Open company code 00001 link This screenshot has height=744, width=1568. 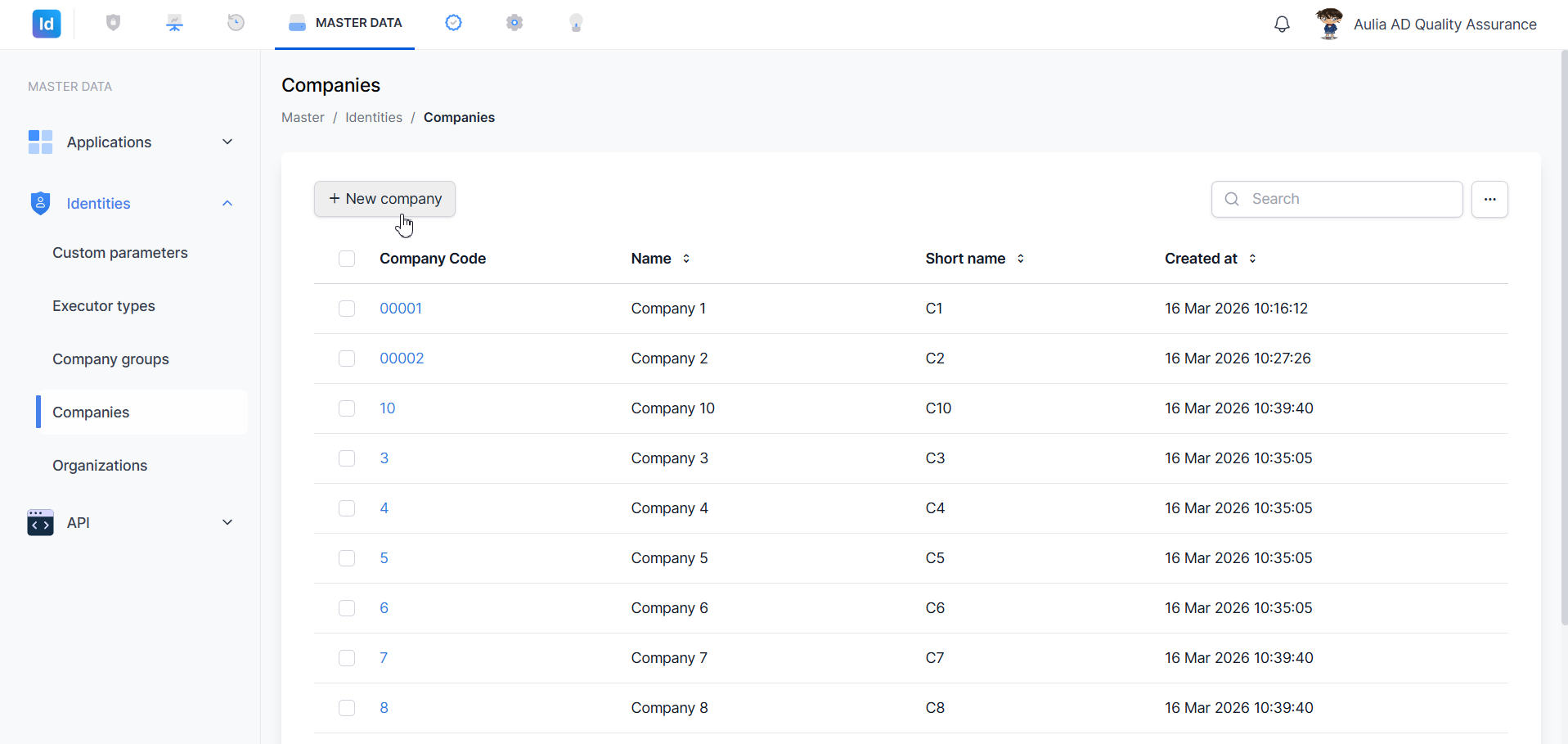(401, 309)
